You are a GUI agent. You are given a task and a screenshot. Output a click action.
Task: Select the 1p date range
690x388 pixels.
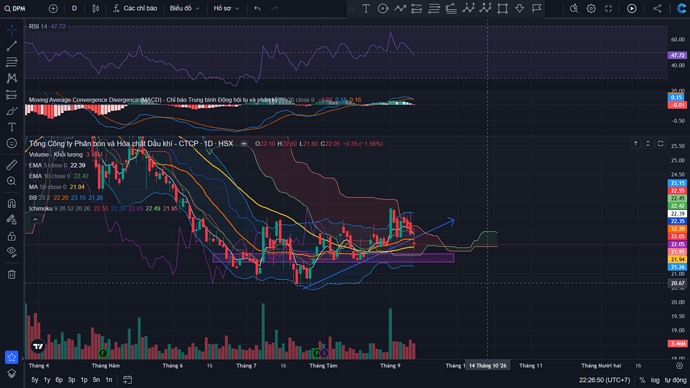pos(84,380)
